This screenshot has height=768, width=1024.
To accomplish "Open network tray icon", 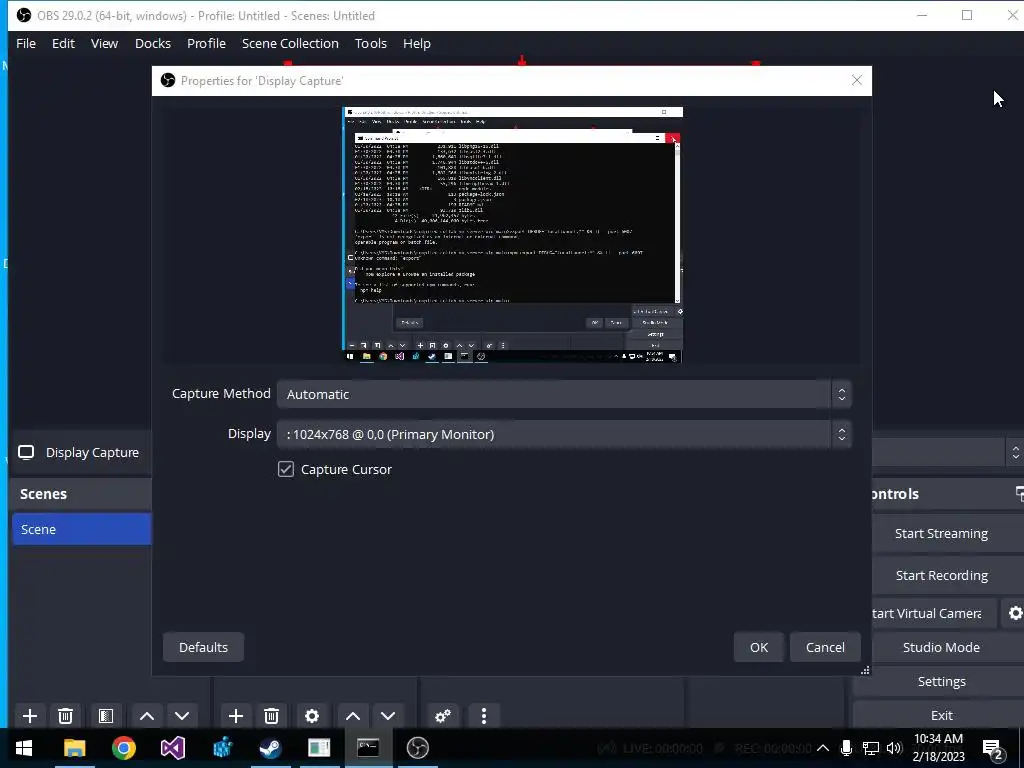I will (x=870, y=748).
